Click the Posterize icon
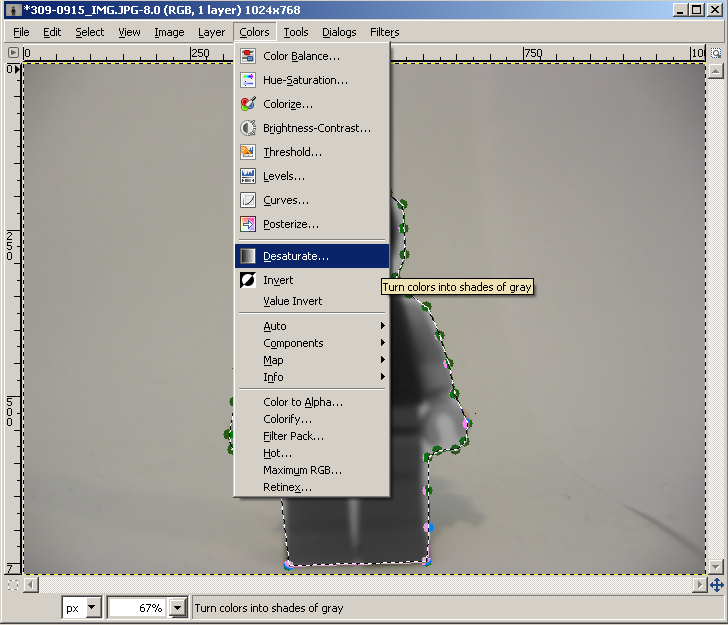The width and height of the screenshot is (728, 625). point(247,224)
